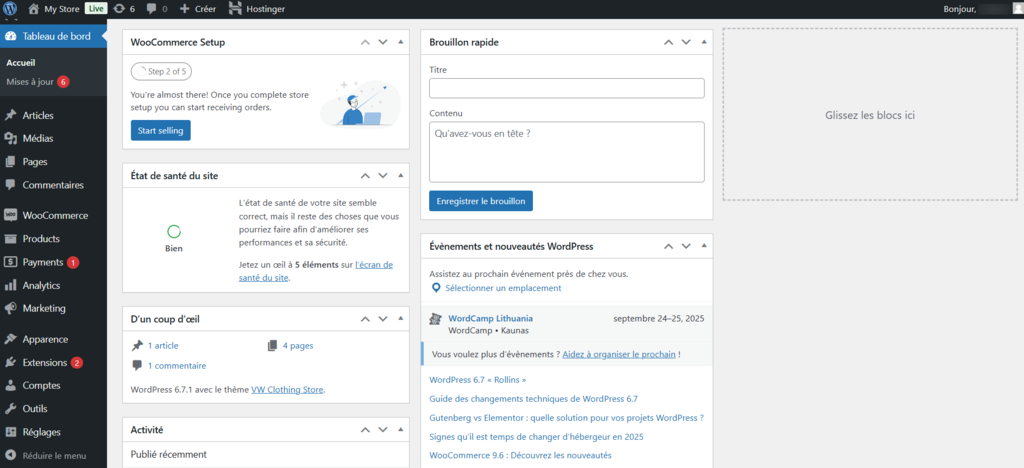The height and width of the screenshot is (468, 1024).
Task: Open the VW Clothing Store theme link
Action: (287, 390)
